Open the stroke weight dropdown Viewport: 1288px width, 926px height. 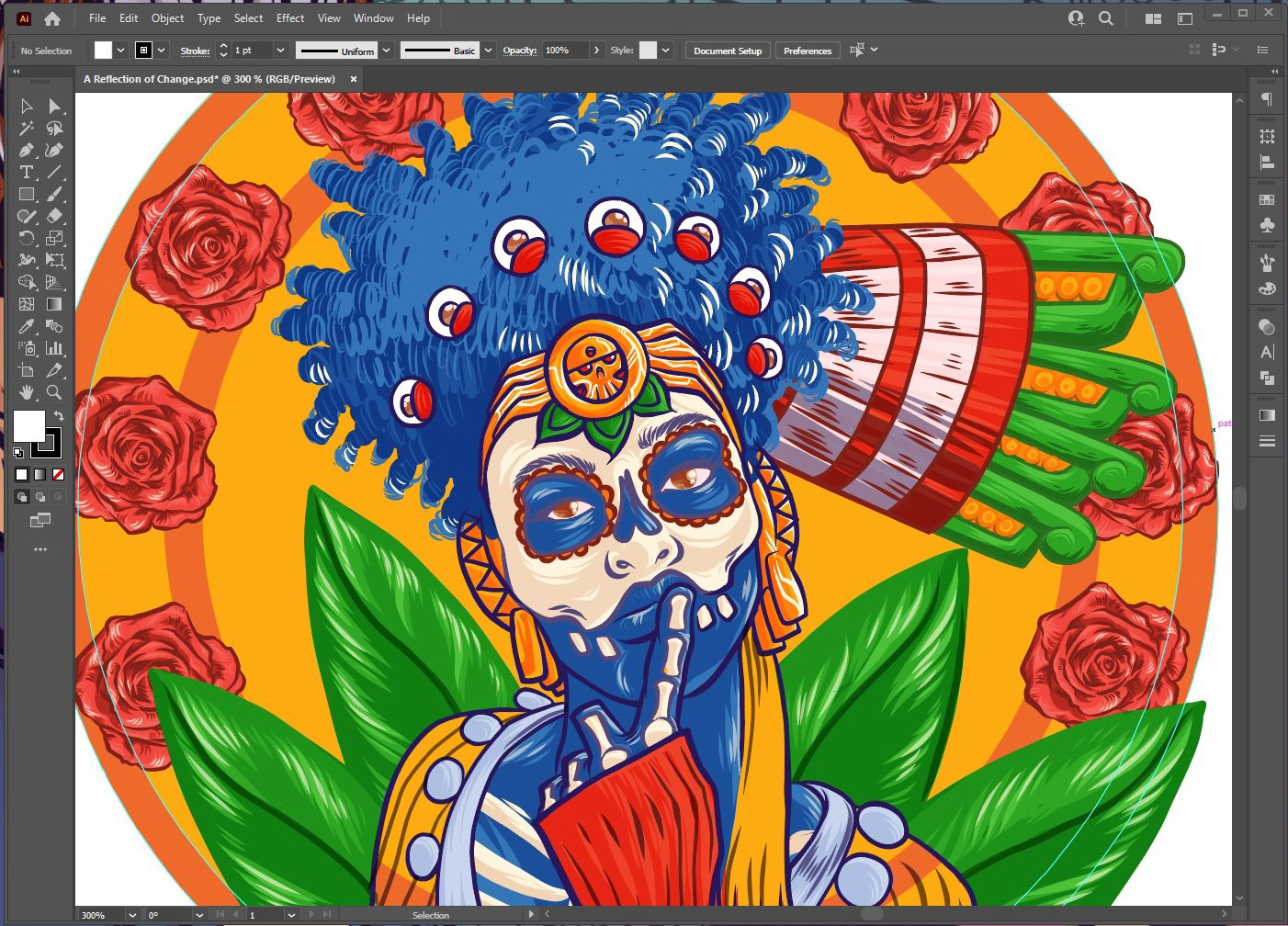(x=281, y=51)
